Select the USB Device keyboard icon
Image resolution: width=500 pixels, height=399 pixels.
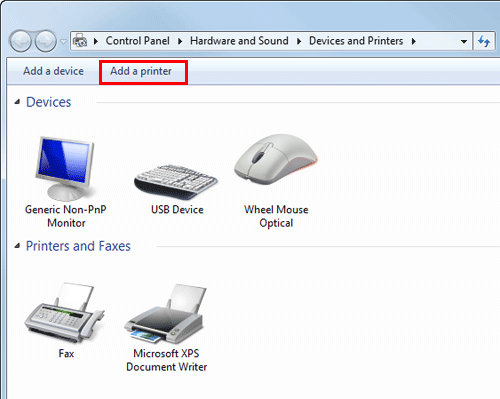click(176, 181)
